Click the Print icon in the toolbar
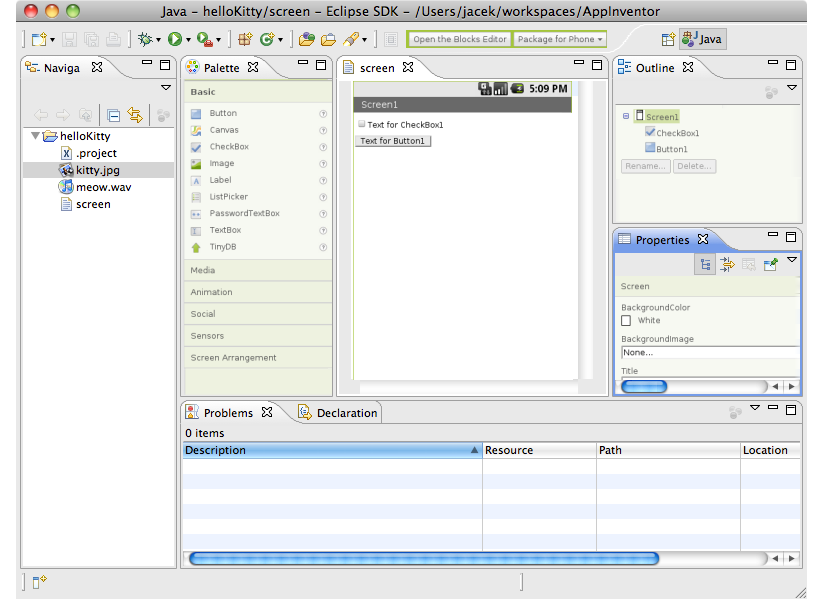823x599 pixels. click(x=112, y=39)
